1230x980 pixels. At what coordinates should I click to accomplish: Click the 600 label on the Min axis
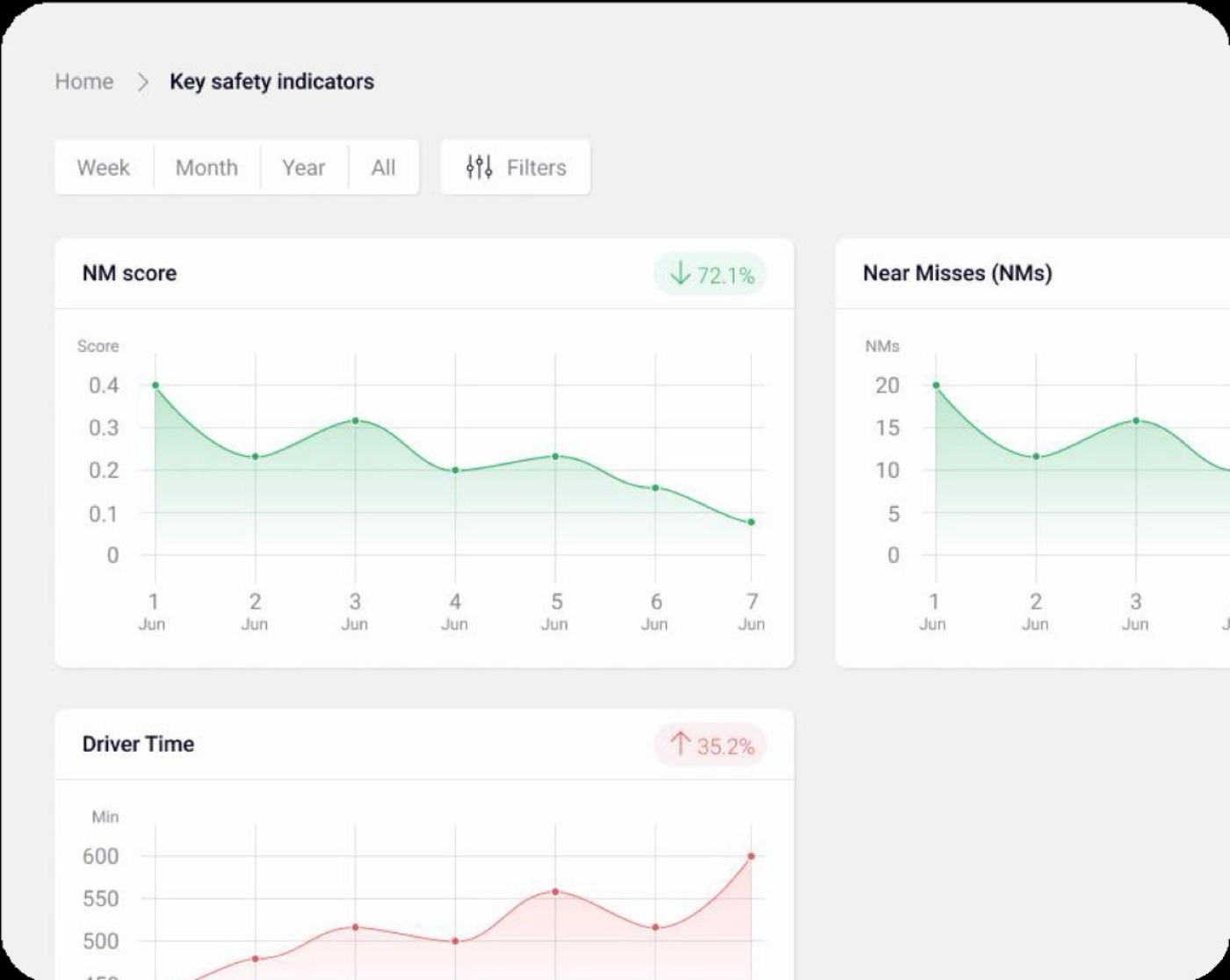click(101, 856)
